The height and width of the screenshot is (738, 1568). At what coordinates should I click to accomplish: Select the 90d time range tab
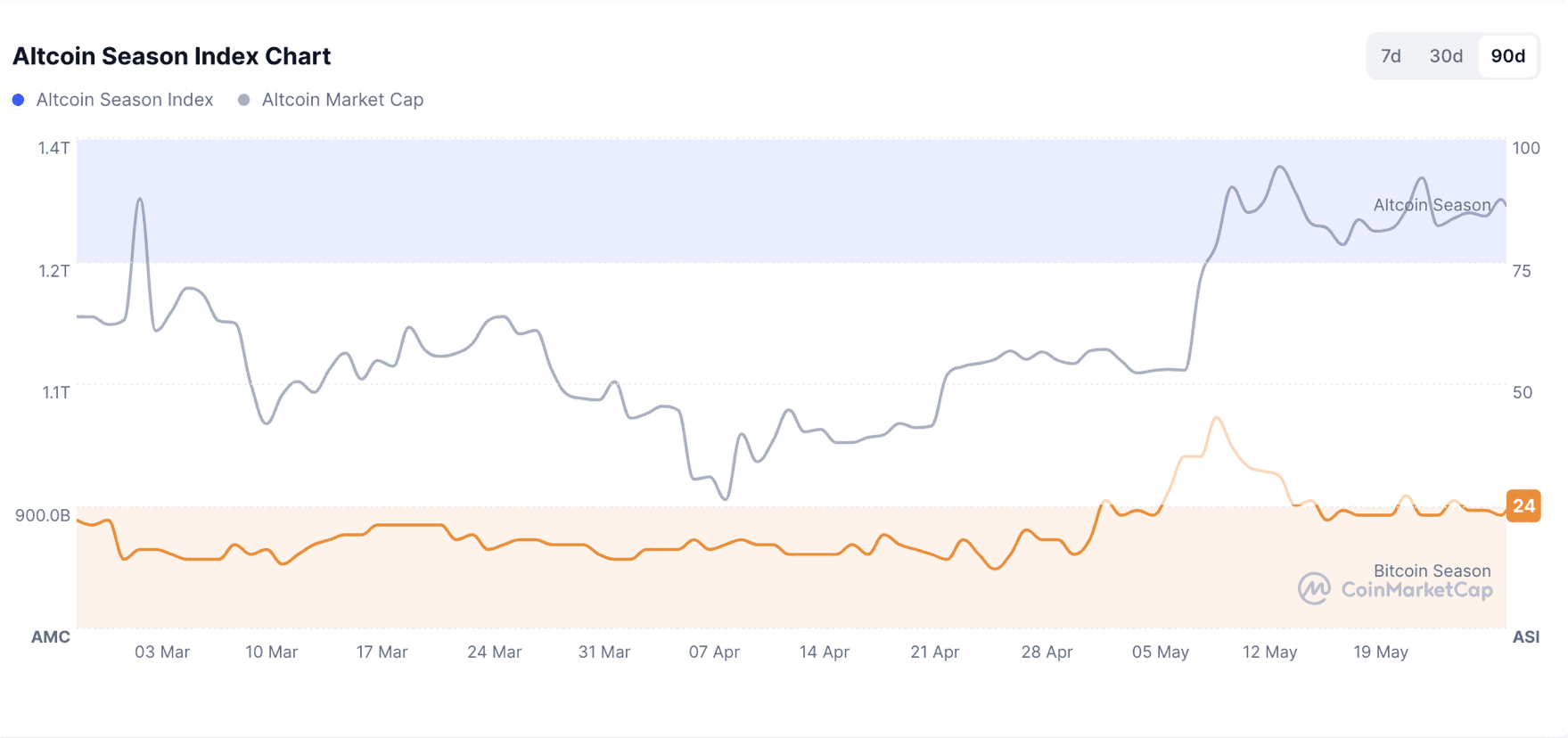[x=1507, y=56]
